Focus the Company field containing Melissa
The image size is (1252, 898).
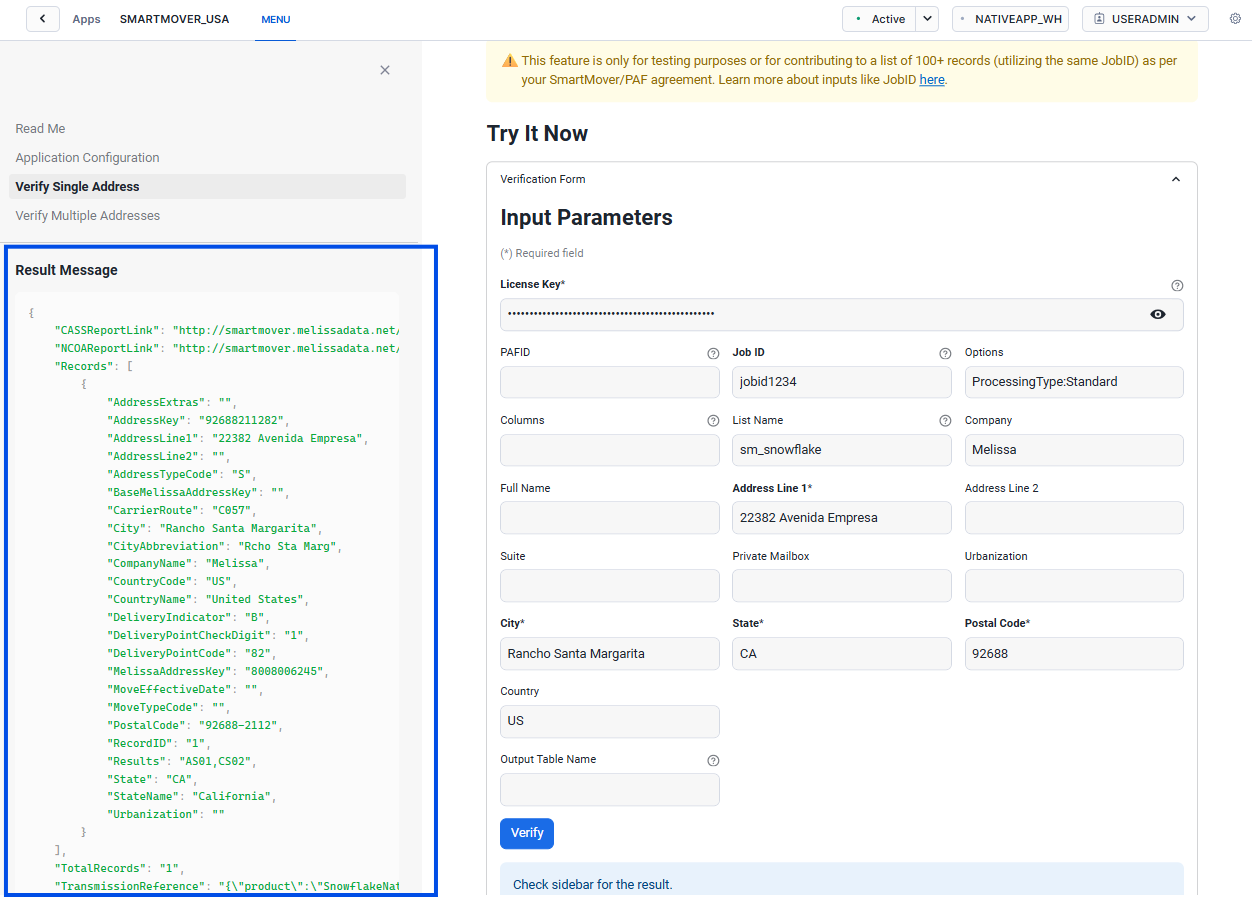pyautogui.click(x=1074, y=450)
